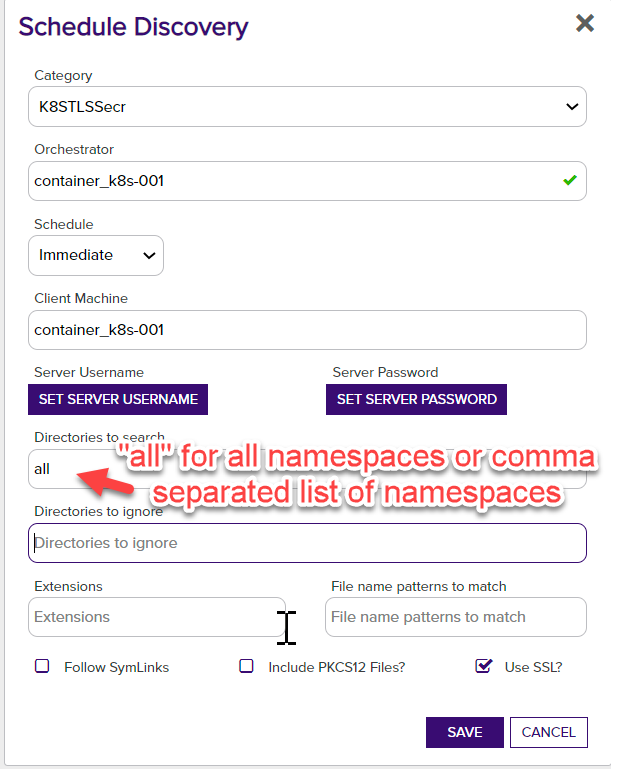This screenshot has width=617, height=769.
Task: Click the Client Machine label
Action: tap(81, 298)
